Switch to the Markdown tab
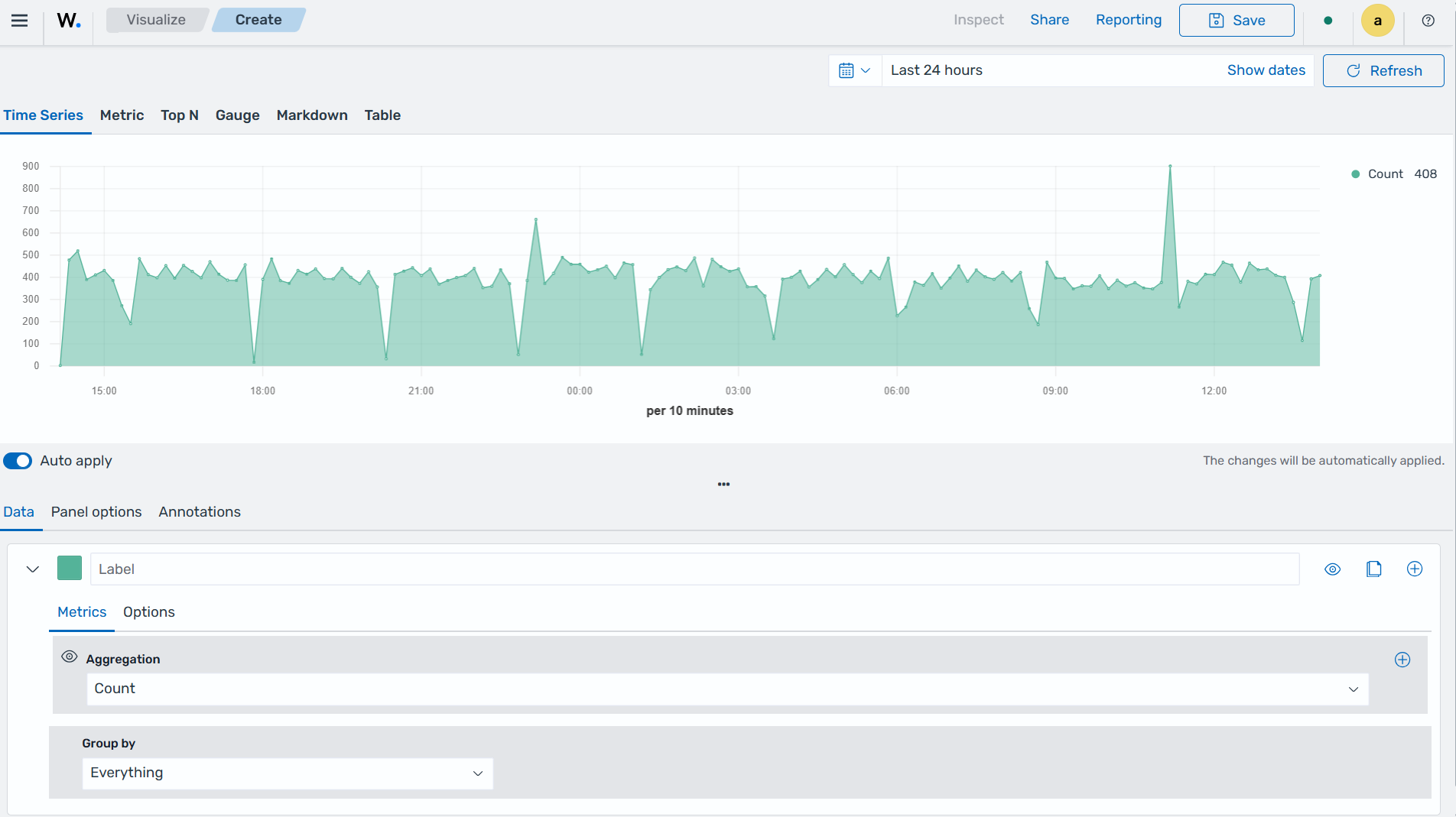 coord(312,115)
